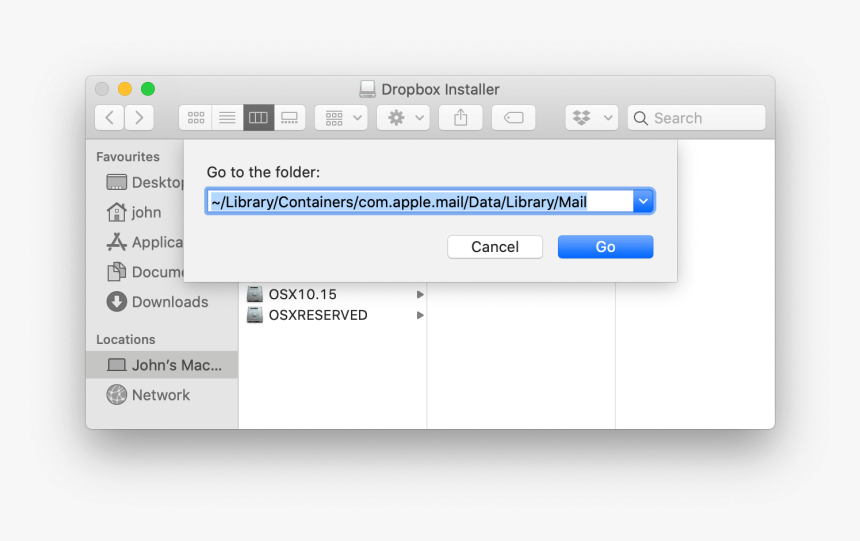This screenshot has height=541, width=860.
Task: Expand the OSXRESERVED disclosure arrow
Action: (420, 315)
